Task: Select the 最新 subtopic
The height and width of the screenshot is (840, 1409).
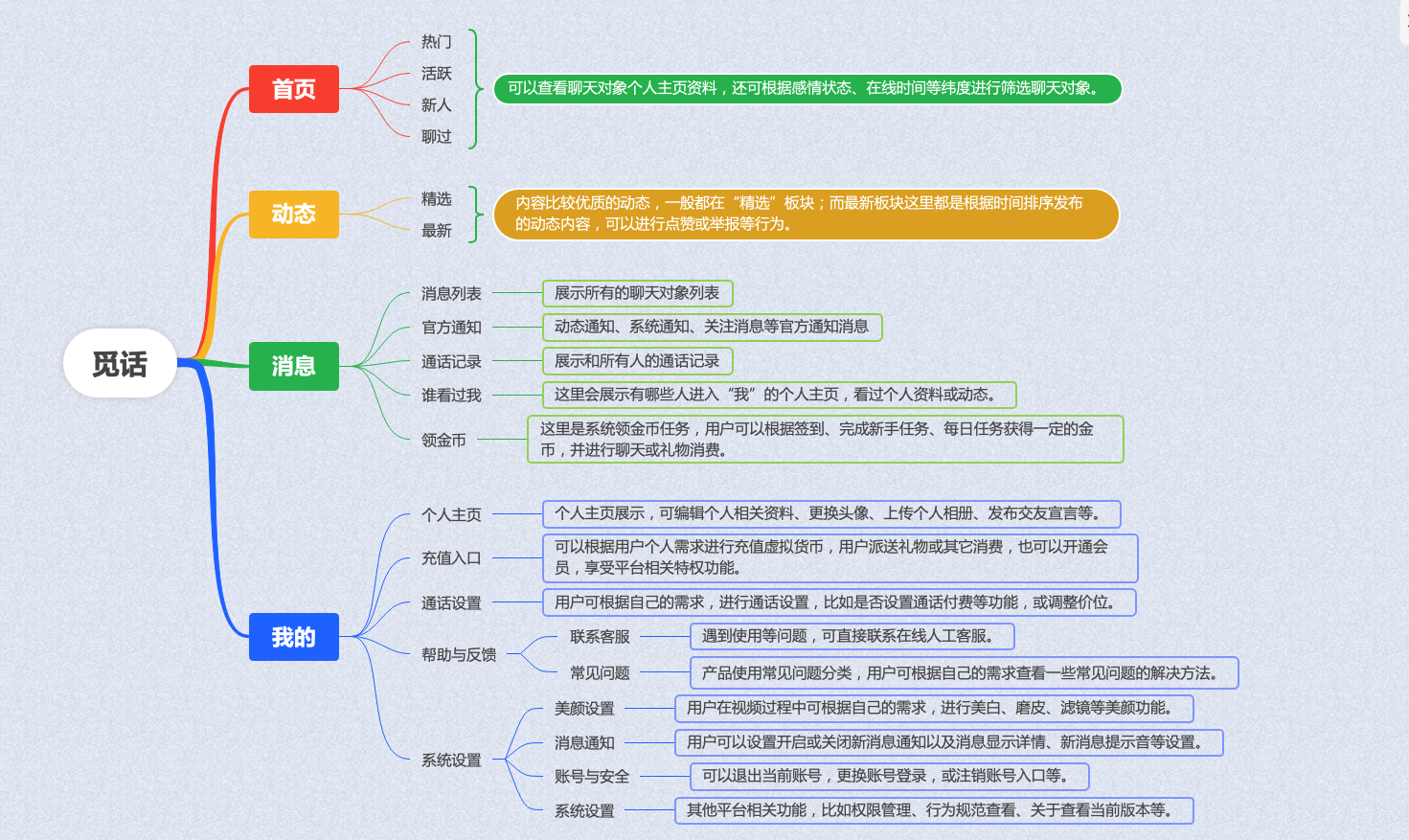Action: tap(436, 231)
